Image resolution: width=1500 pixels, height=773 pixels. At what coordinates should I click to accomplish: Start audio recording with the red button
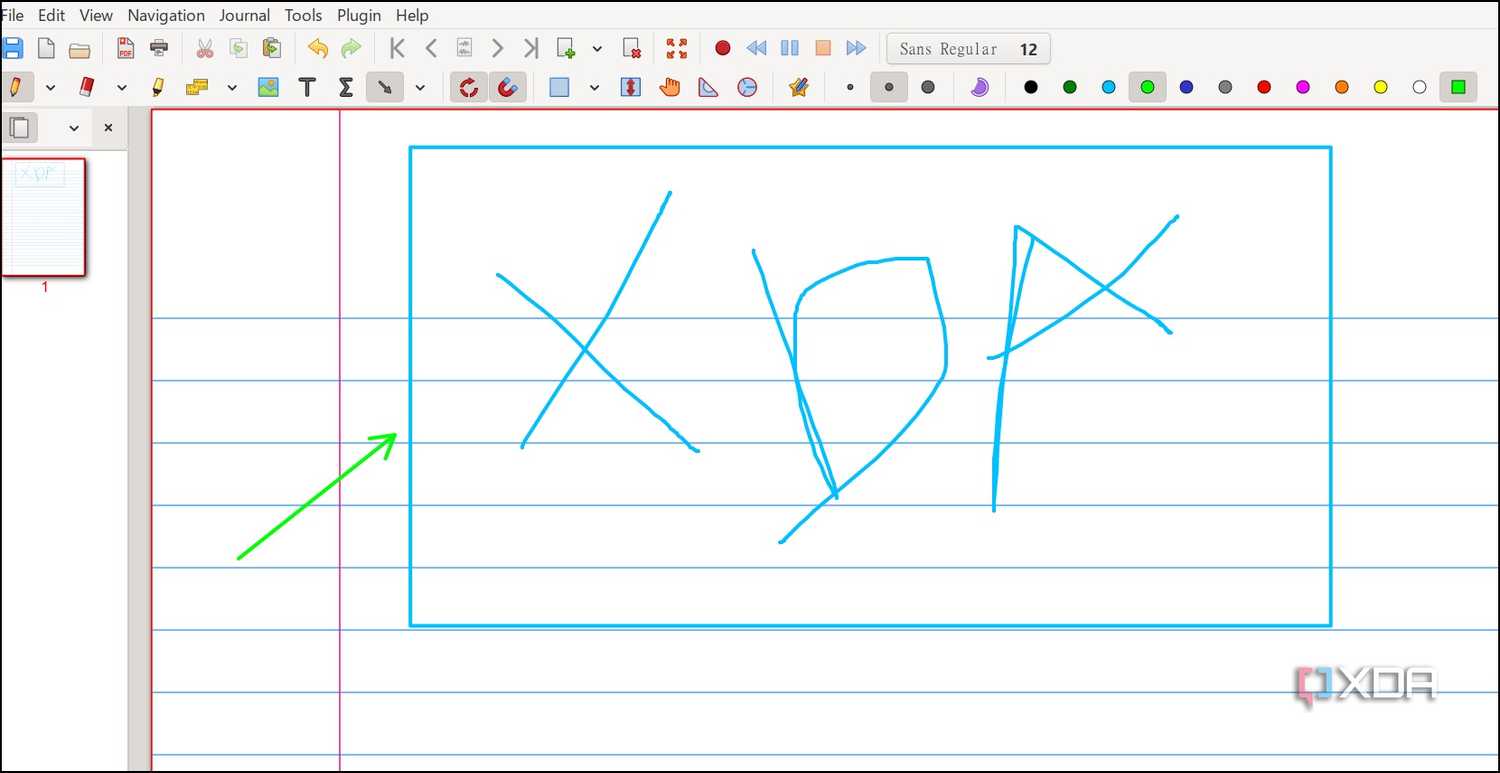(723, 48)
